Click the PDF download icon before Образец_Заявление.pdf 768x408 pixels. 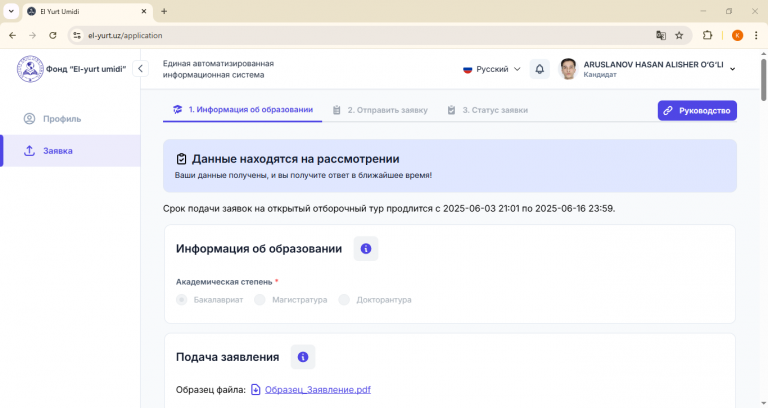[256, 390]
